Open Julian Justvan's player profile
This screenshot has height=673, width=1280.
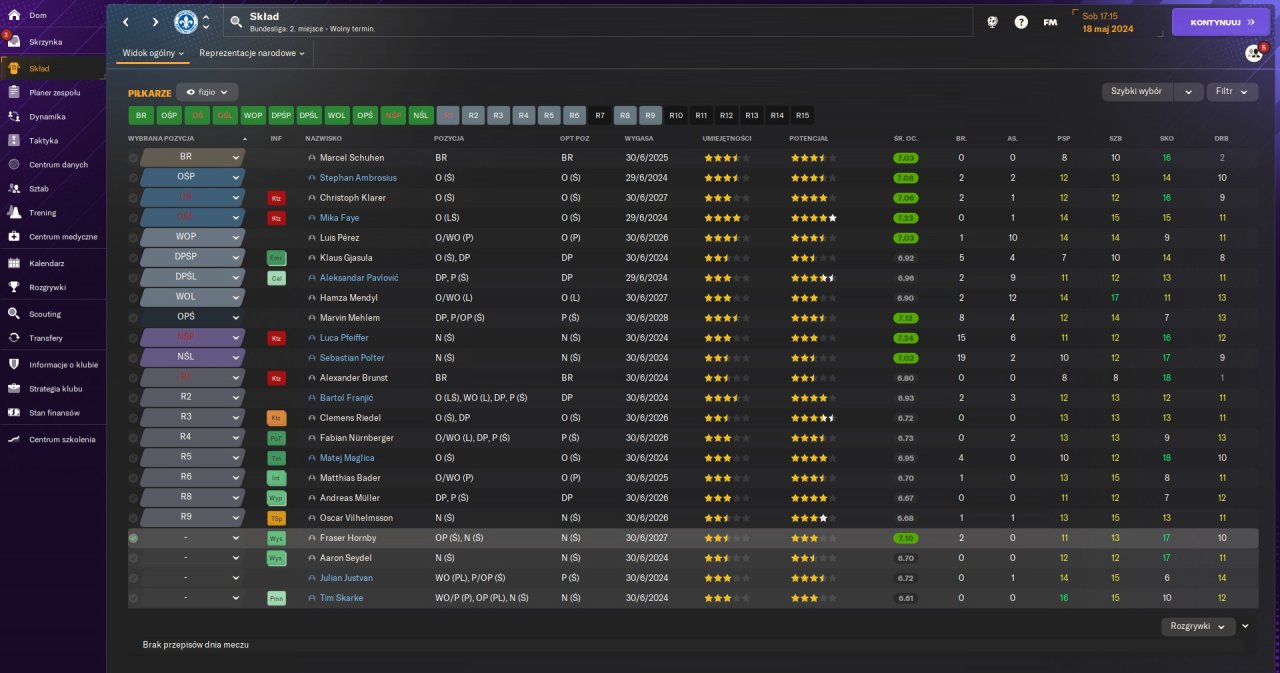(x=346, y=578)
